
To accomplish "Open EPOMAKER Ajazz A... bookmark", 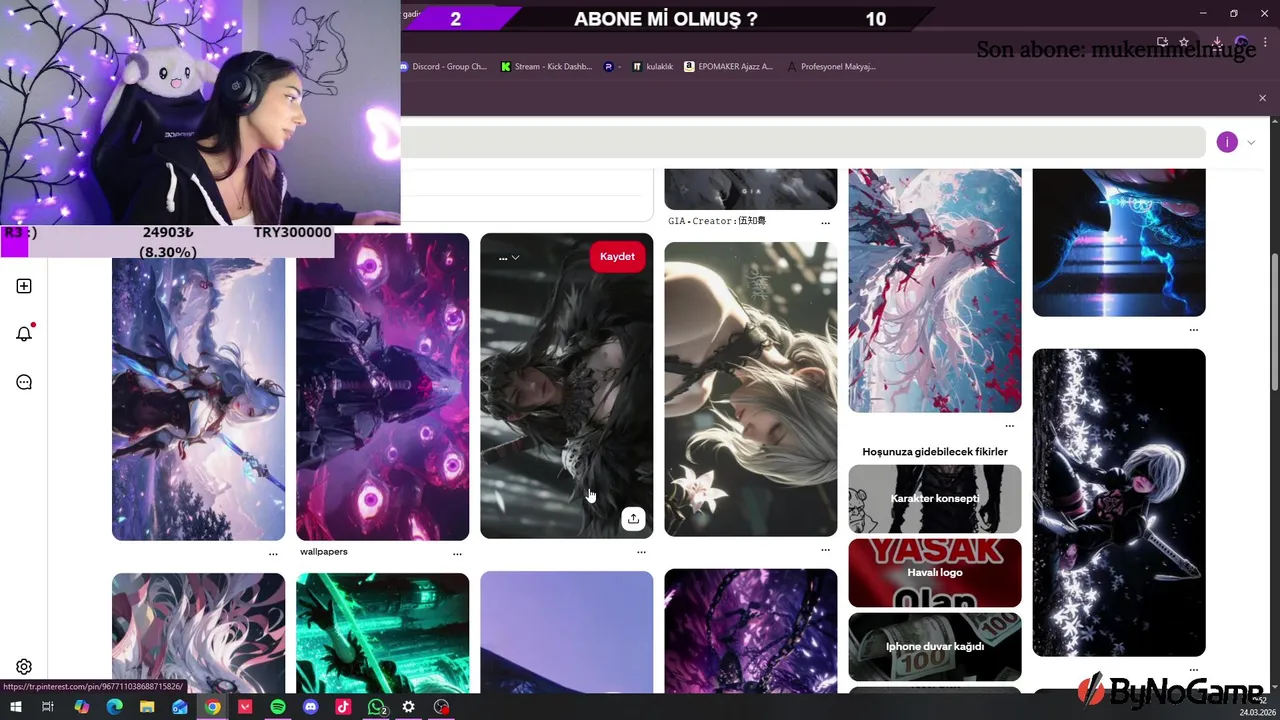I will (729, 67).
